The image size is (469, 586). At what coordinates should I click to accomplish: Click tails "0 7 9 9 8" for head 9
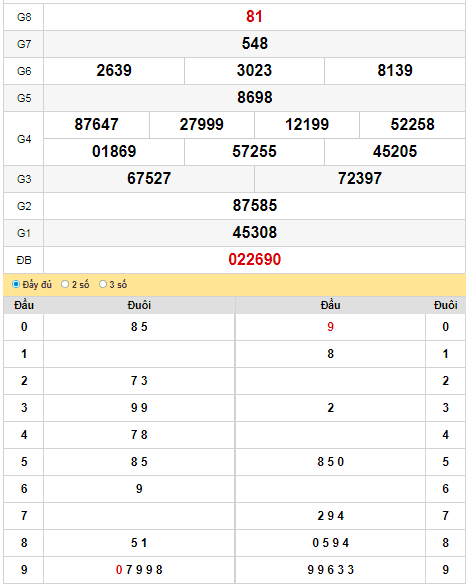[x=139, y=570]
